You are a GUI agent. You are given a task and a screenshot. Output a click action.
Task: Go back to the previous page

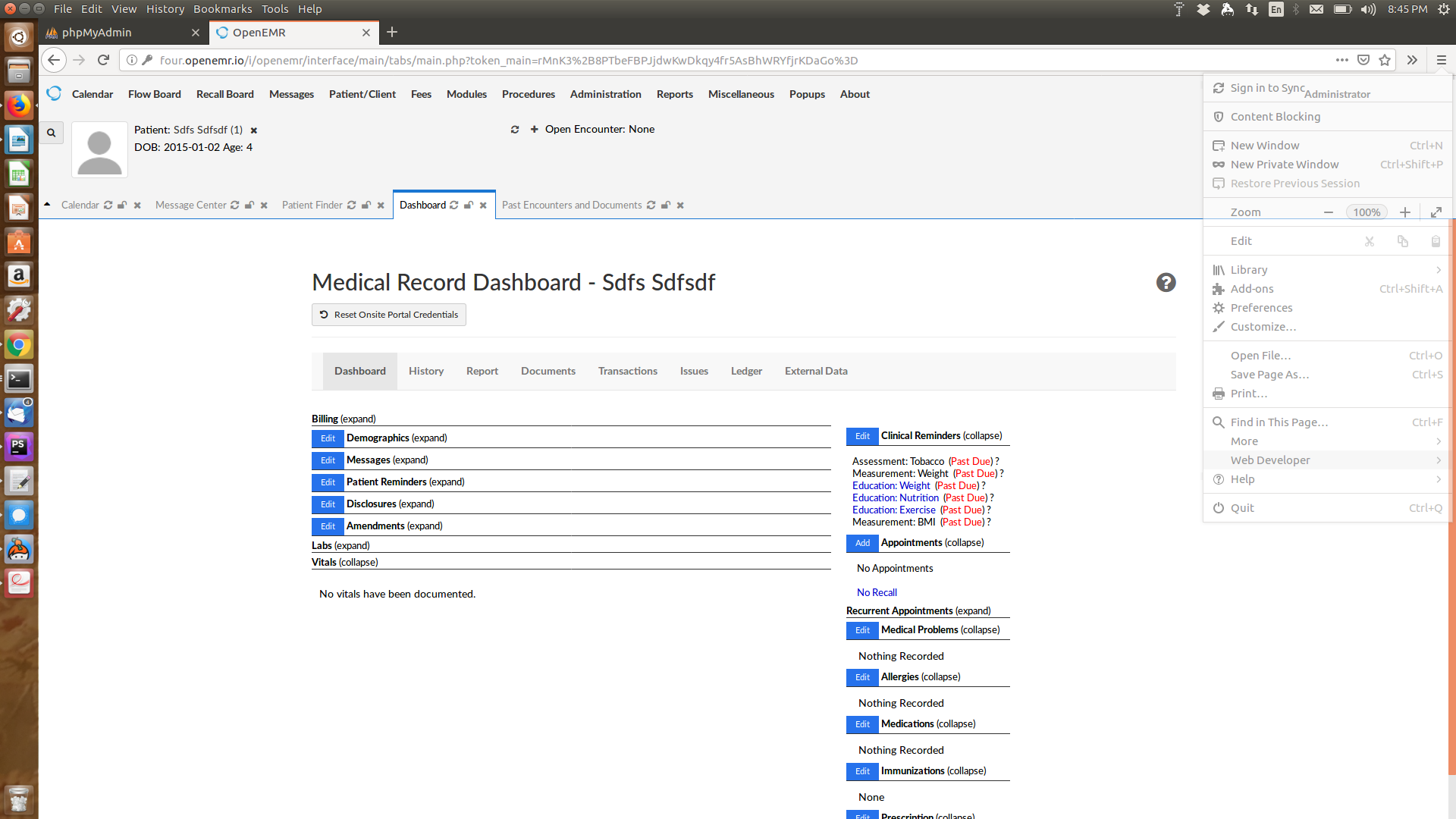pyautogui.click(x=53, y=60)
